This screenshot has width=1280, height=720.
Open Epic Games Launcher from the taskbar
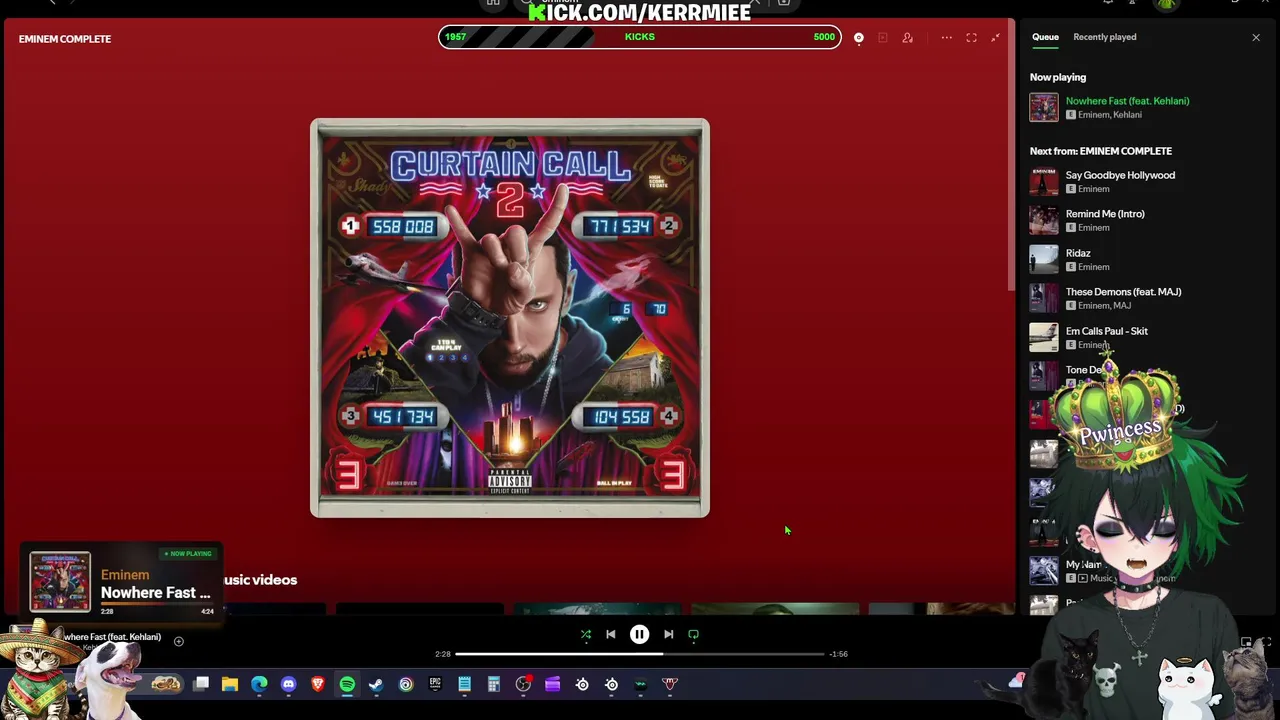point(435,684)
